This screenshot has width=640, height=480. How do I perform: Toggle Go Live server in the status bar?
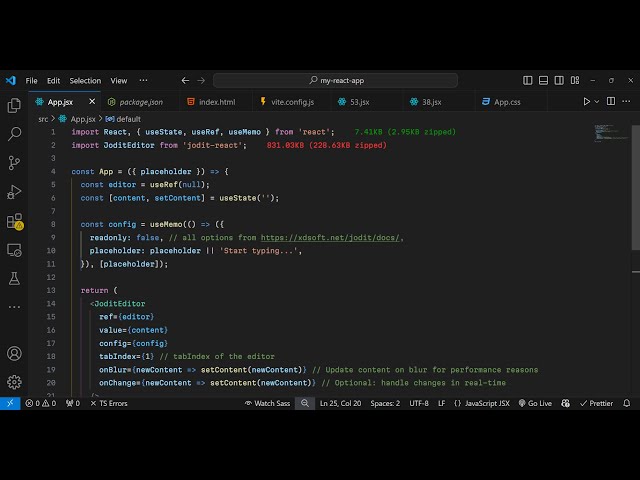(x=535, y=403)
